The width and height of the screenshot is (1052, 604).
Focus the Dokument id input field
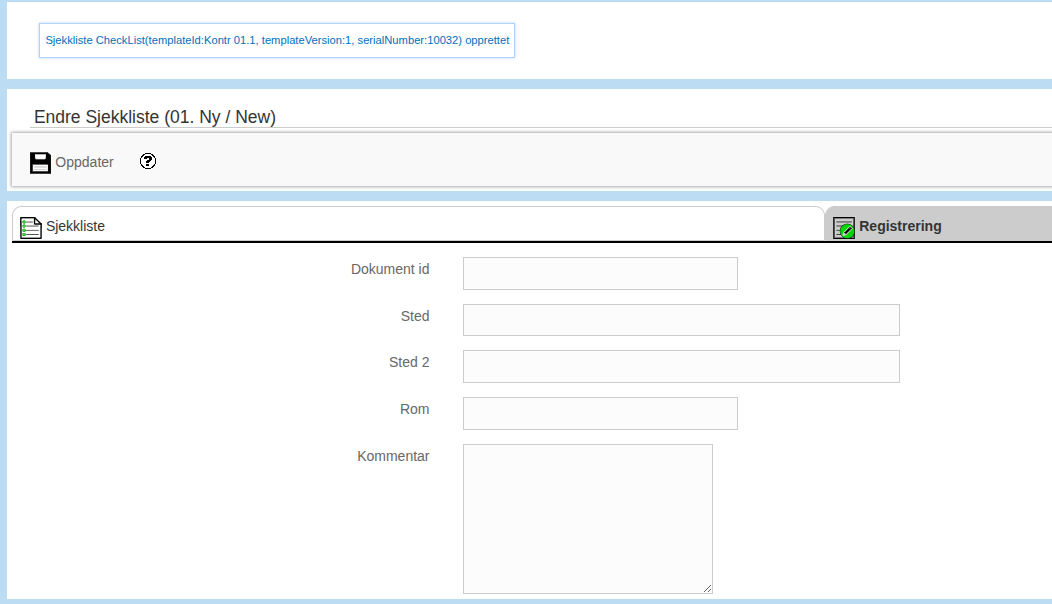point(600,274)
